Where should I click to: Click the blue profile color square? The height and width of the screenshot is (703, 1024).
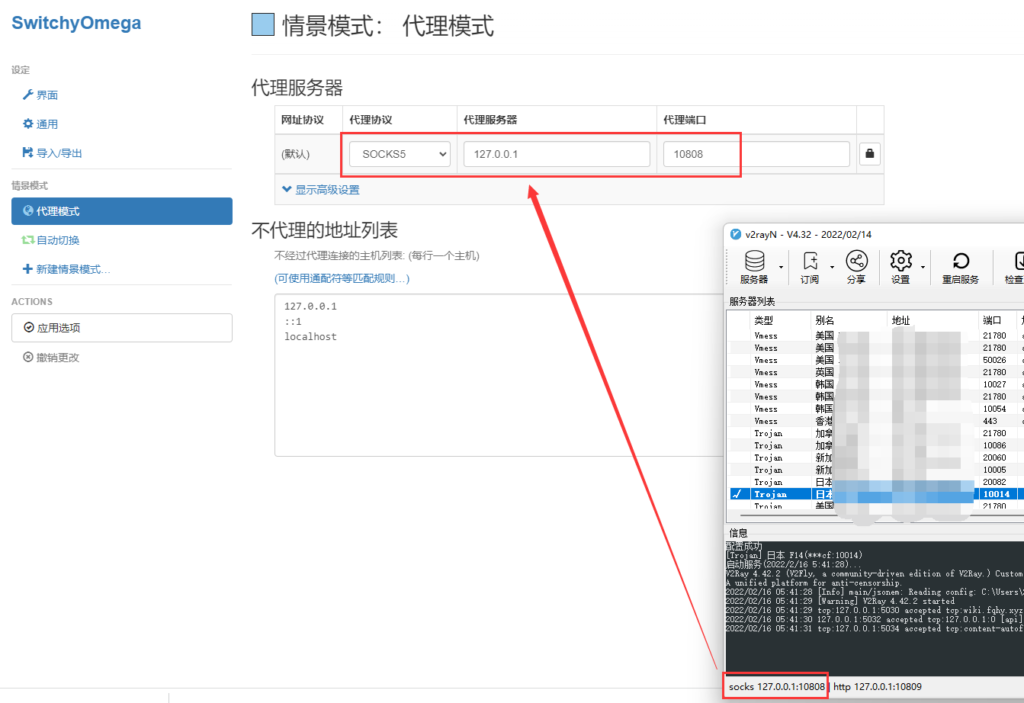(263, 25)
